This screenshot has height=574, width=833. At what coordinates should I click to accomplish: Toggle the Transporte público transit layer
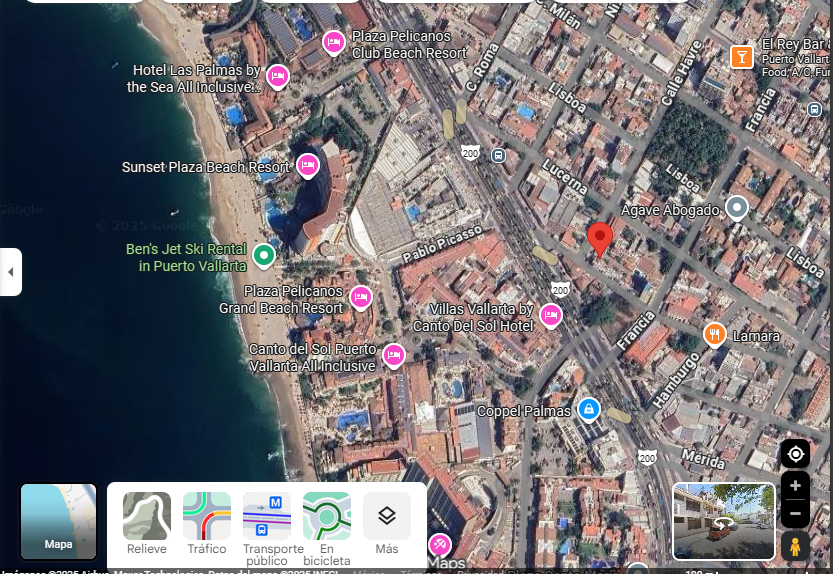click(x=267, y=529)
